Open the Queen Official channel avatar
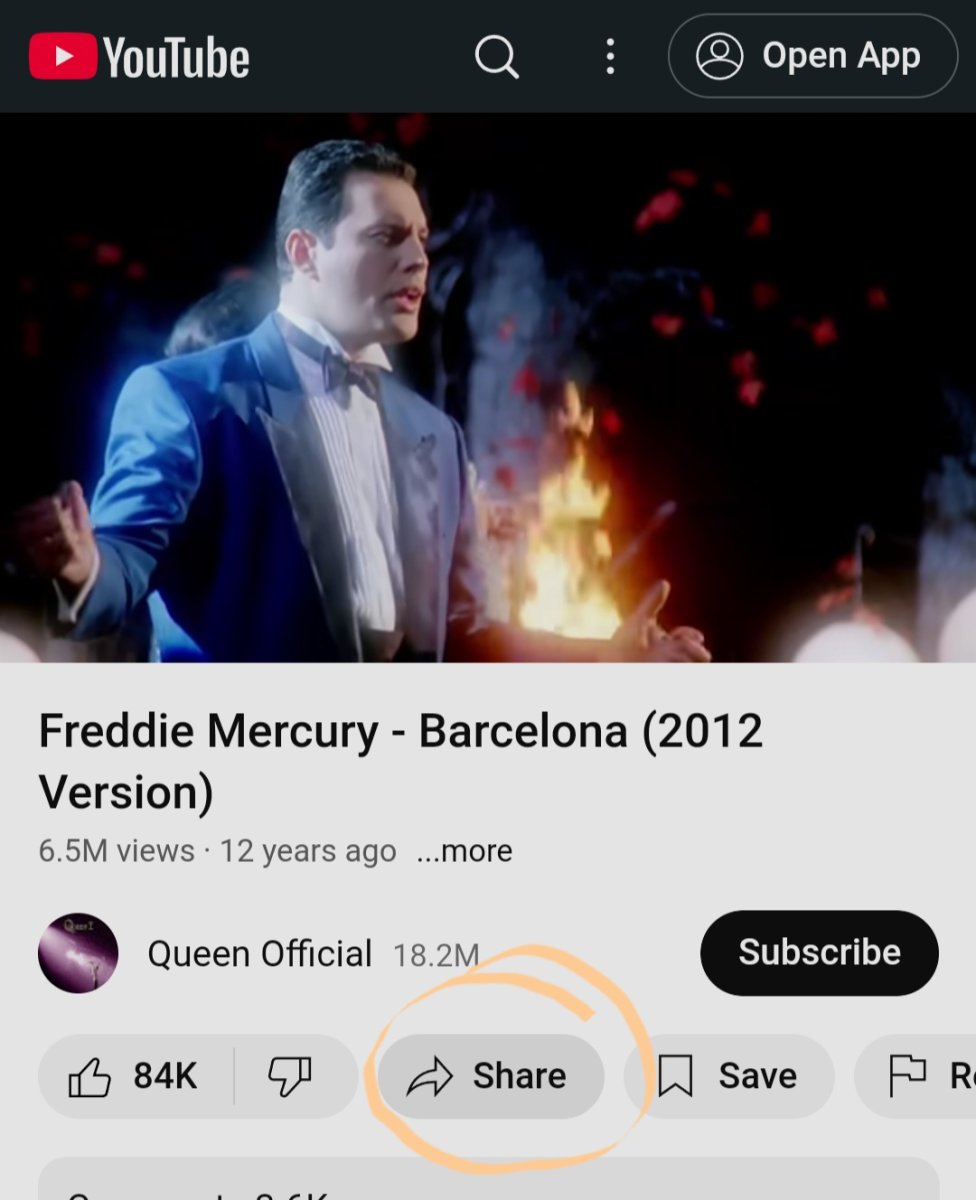 point(78,953)
